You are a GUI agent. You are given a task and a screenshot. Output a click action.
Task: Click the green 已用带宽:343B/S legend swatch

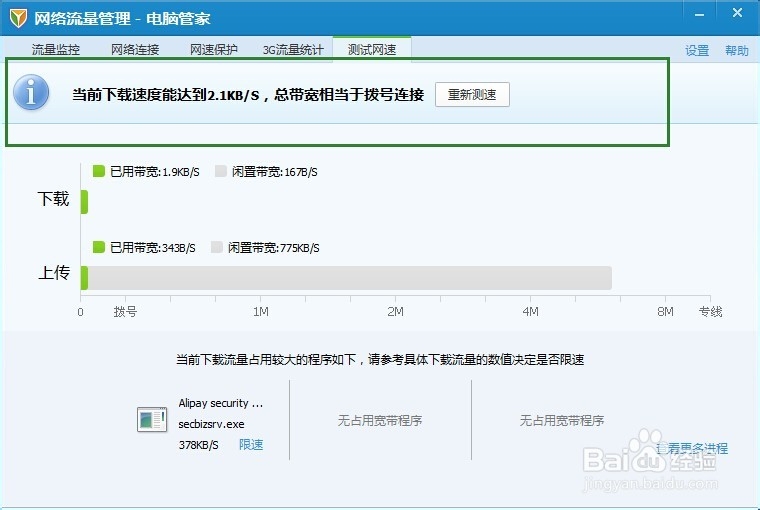[99, 247]
